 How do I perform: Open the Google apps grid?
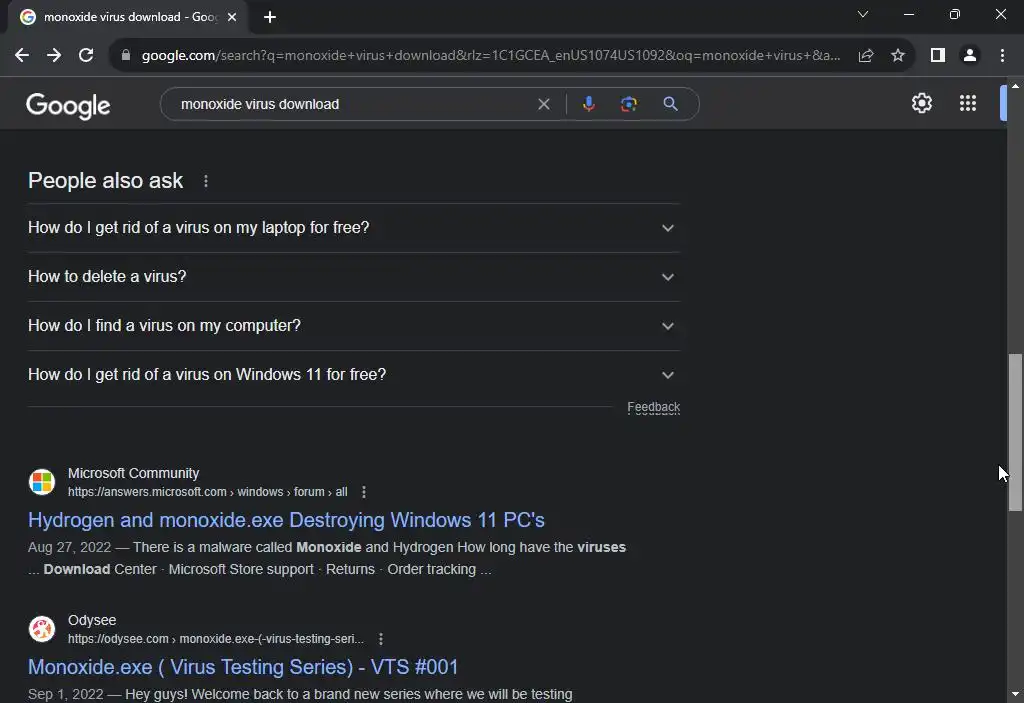[968, 103]
